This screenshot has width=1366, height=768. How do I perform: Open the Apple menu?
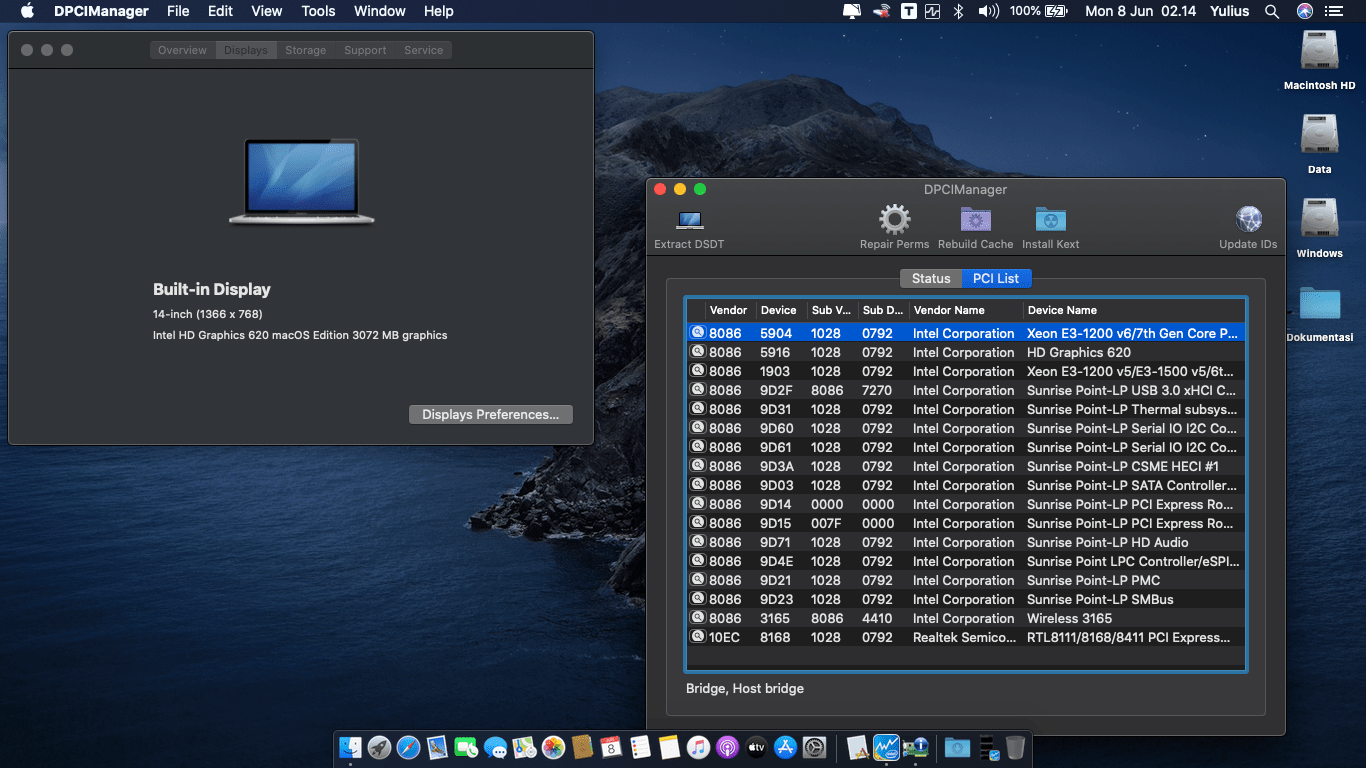(x=27, y=11)
